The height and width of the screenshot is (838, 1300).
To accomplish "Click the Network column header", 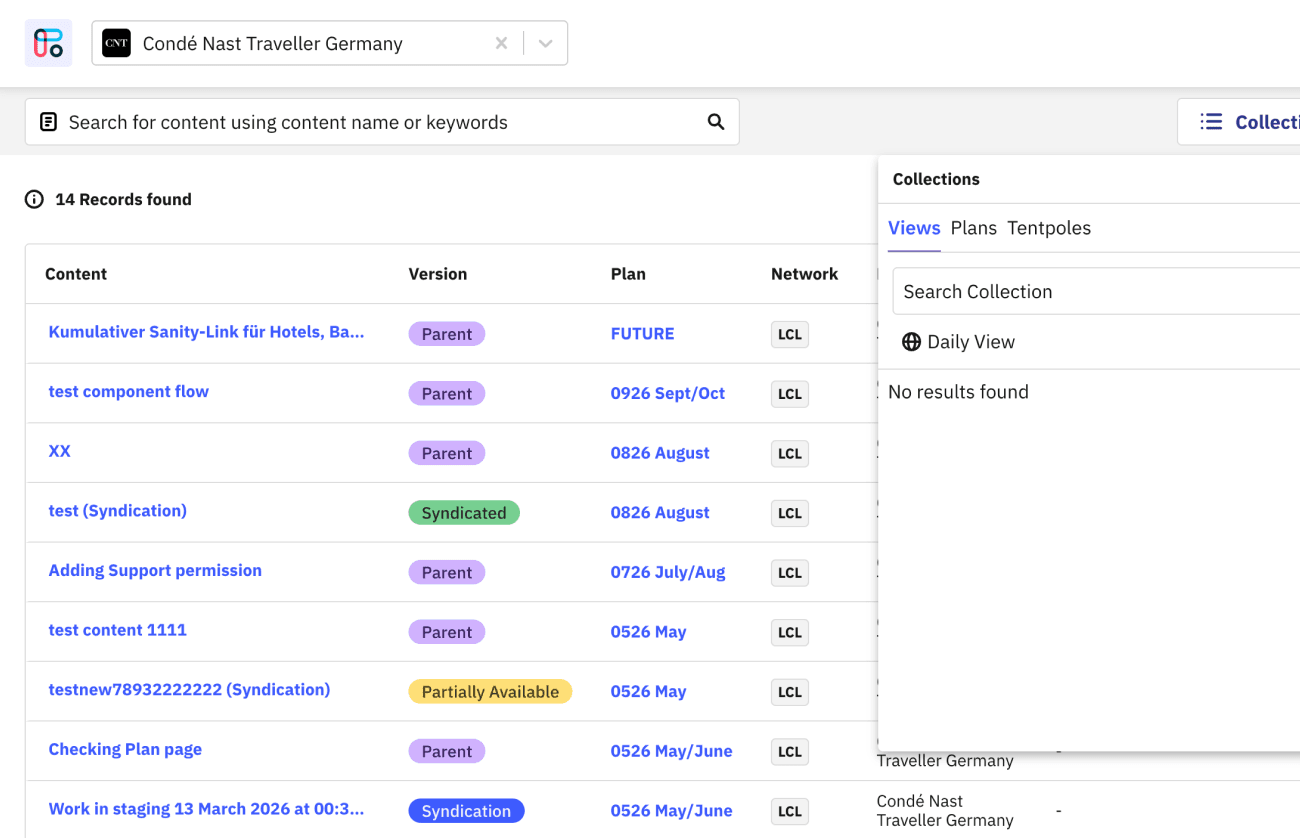I will [804, 274].
